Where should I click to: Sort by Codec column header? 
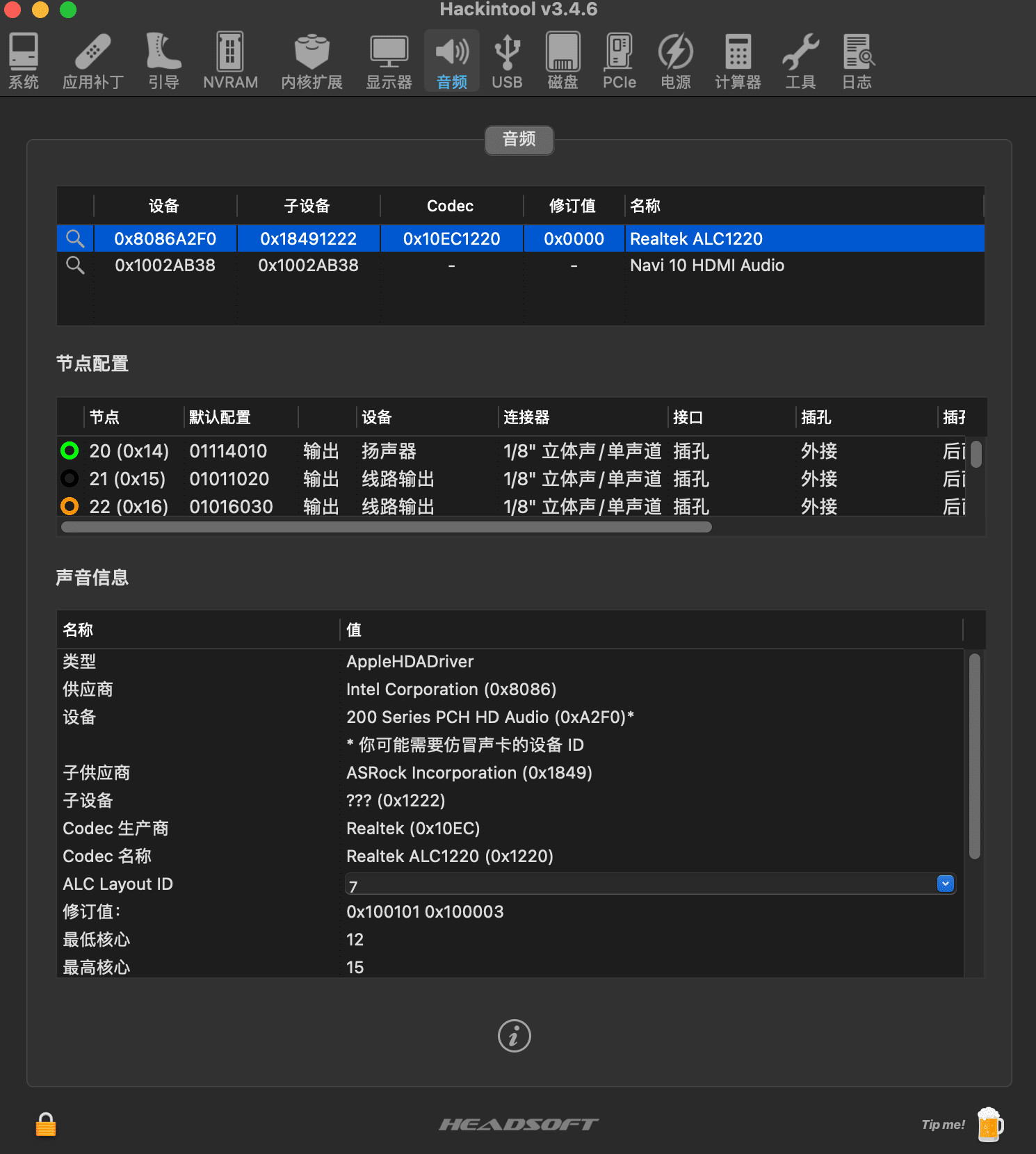[451, 206]
